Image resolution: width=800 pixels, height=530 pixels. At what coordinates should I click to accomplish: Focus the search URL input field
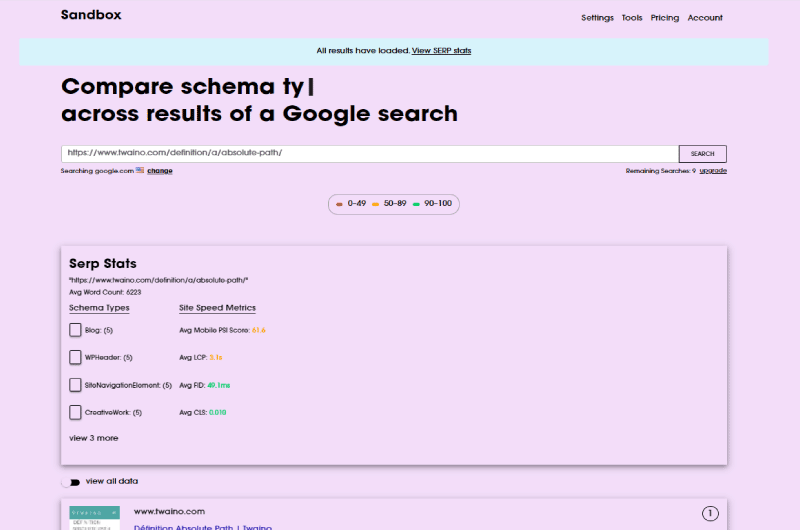(x=370, y=154)
